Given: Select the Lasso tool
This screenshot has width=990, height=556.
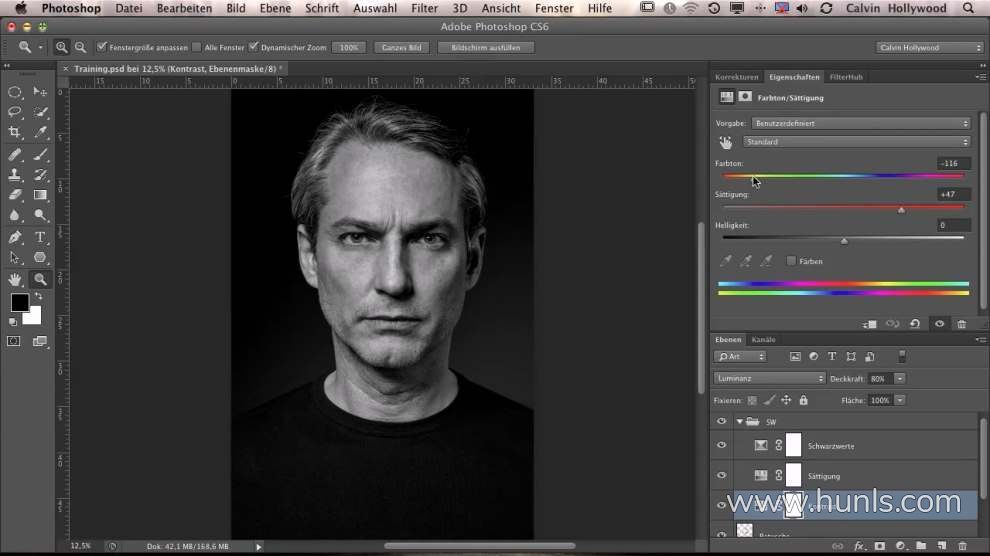Looking at the screenshot, I should point(15,112).
